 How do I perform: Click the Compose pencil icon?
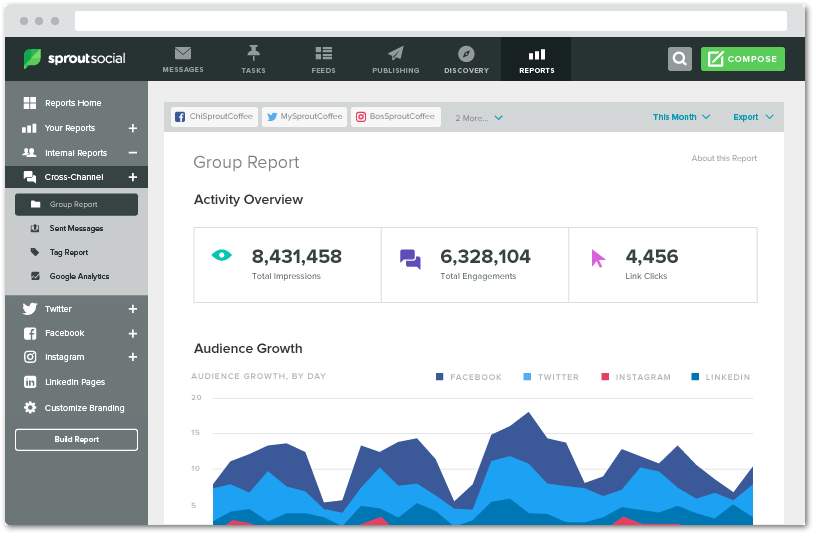coord(715,59)
